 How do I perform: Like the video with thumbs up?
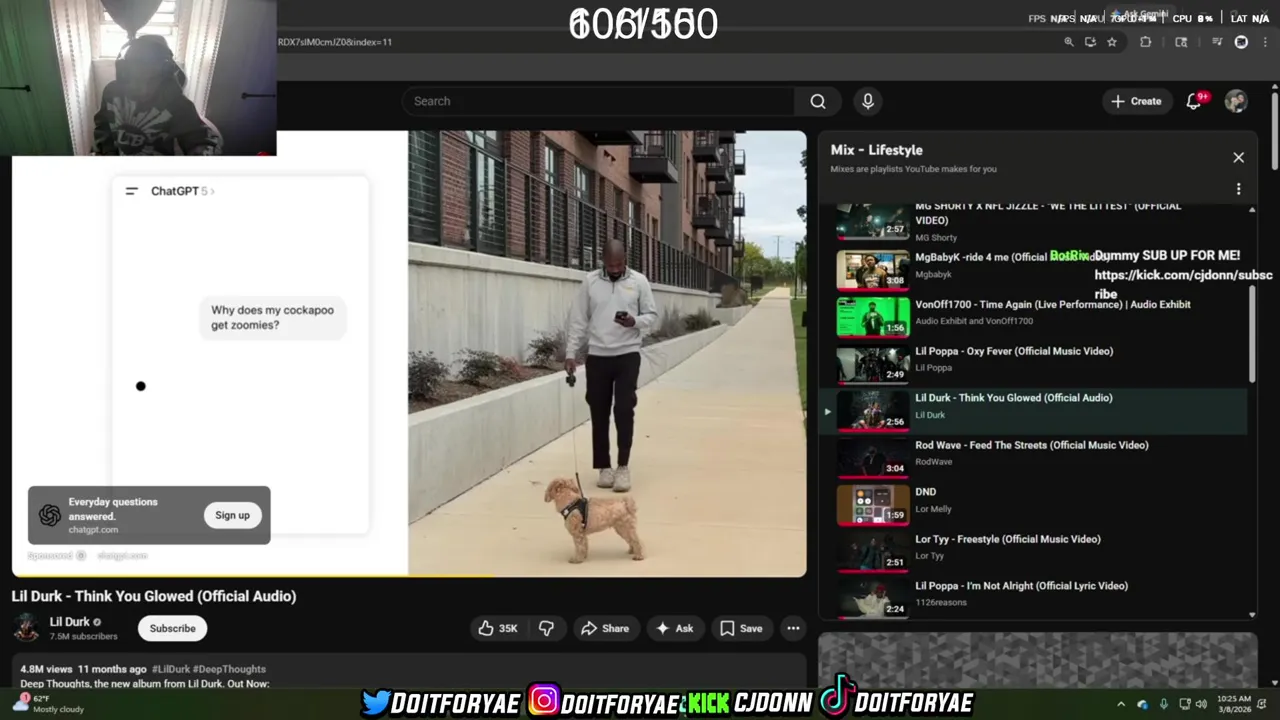[x=498, y=628]
